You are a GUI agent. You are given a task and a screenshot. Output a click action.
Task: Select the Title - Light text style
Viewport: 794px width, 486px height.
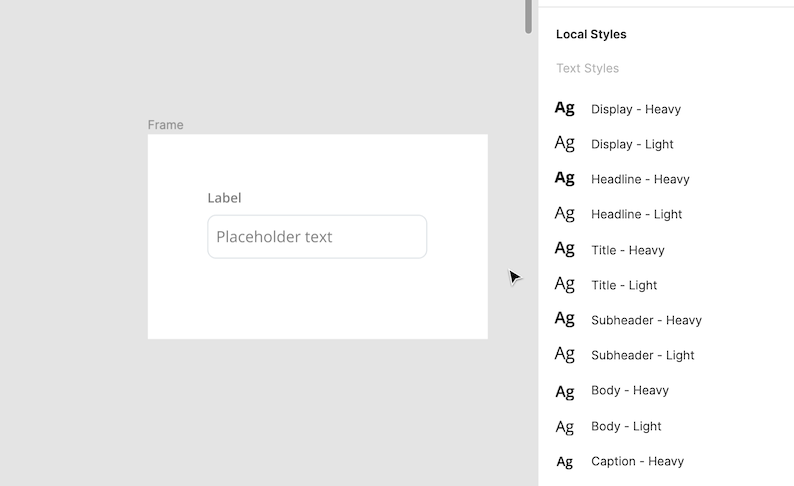click(624, 285)
